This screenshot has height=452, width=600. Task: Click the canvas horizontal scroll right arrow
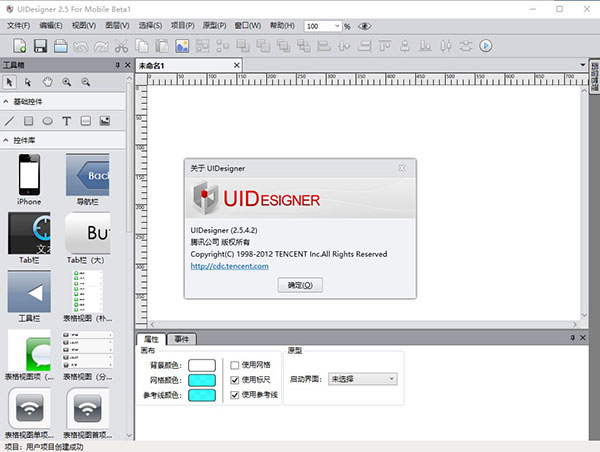575,325
